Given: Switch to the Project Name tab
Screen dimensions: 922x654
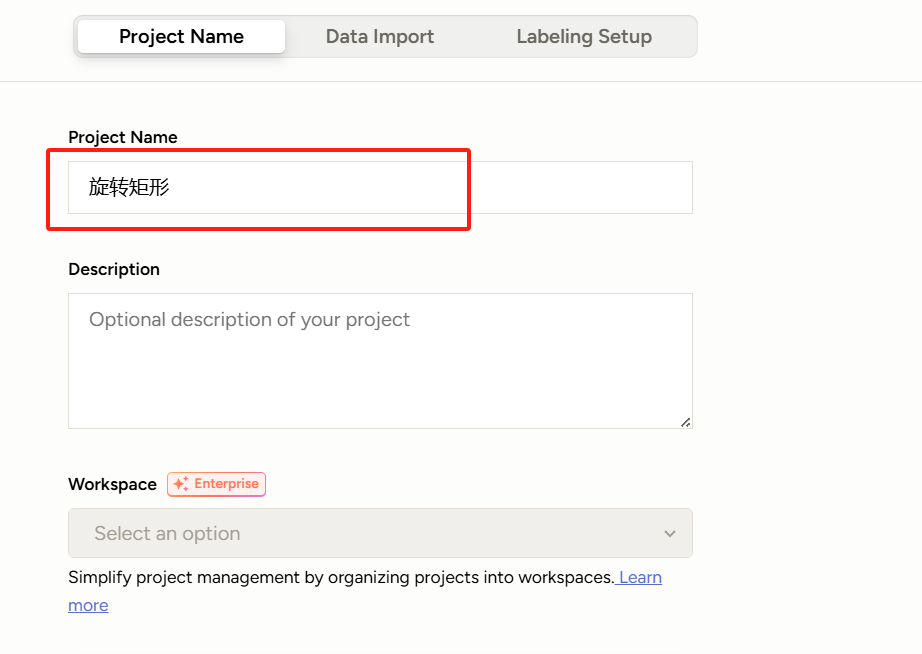Looking at the screenshot, I should coord(181,37).
